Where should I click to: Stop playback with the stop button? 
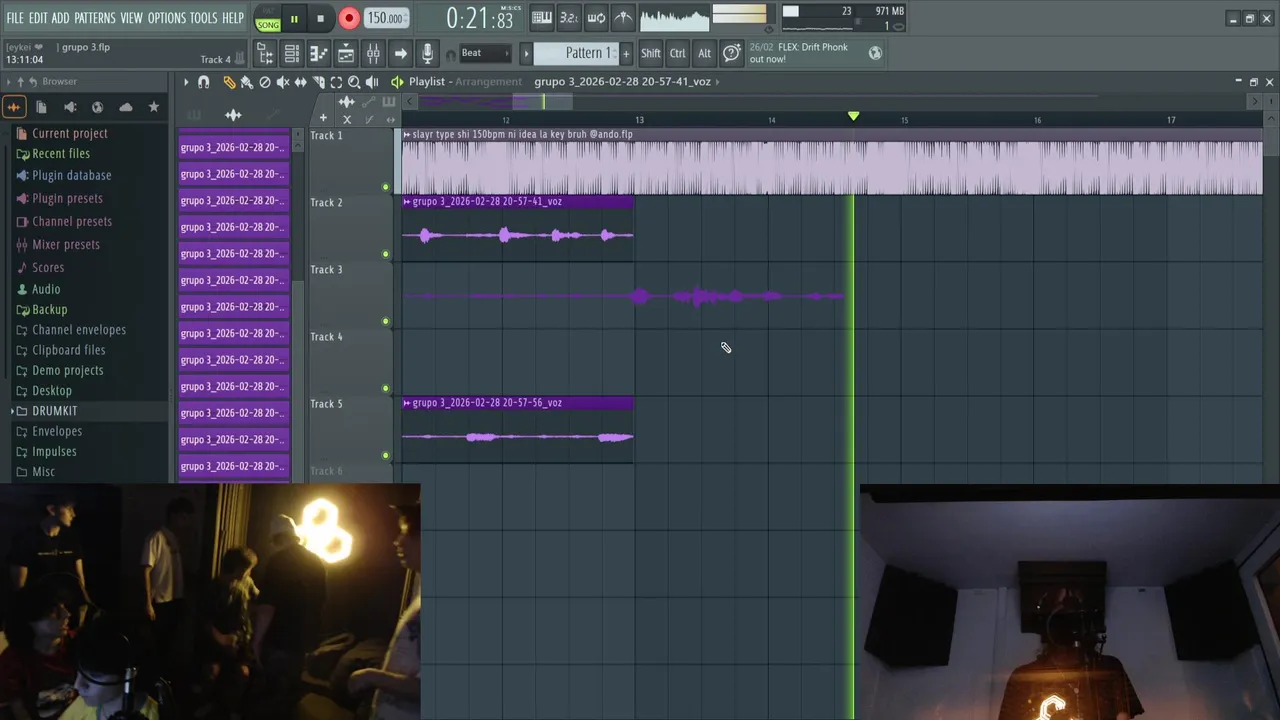(320, 18)
